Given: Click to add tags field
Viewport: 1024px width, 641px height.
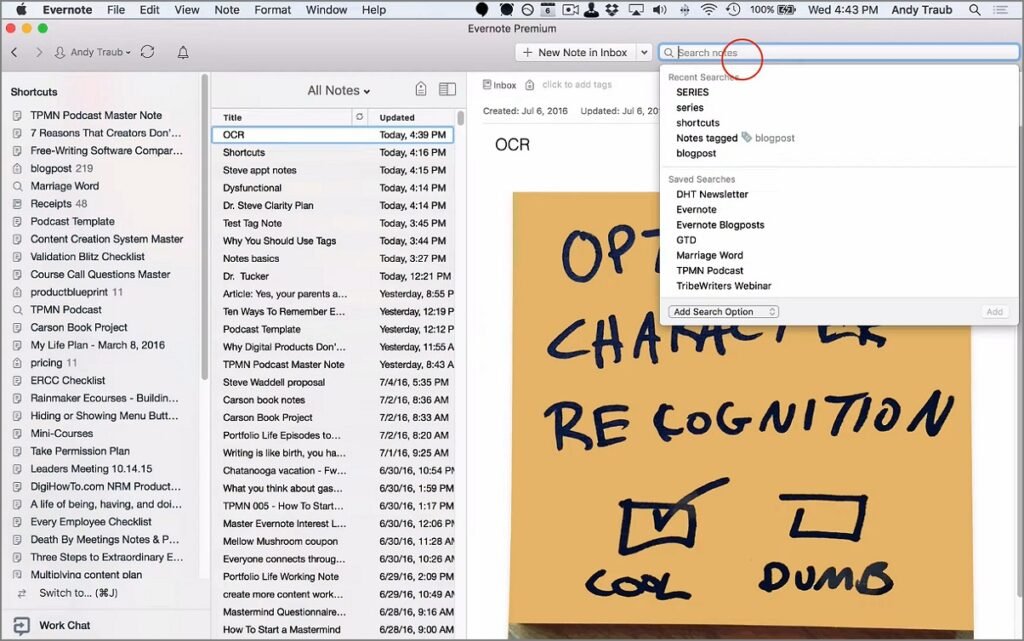Looking at the screenshot, I should 577,85.
